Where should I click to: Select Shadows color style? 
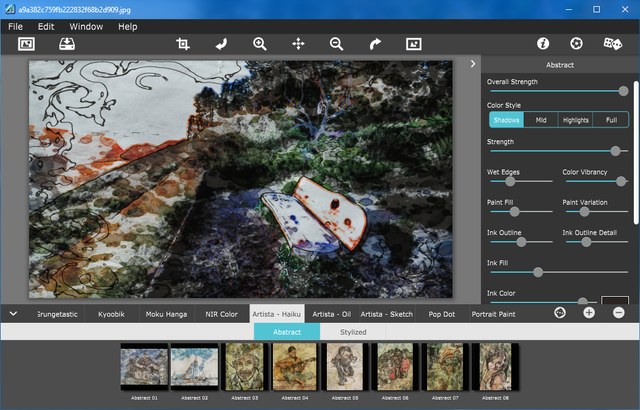(506, 120)
